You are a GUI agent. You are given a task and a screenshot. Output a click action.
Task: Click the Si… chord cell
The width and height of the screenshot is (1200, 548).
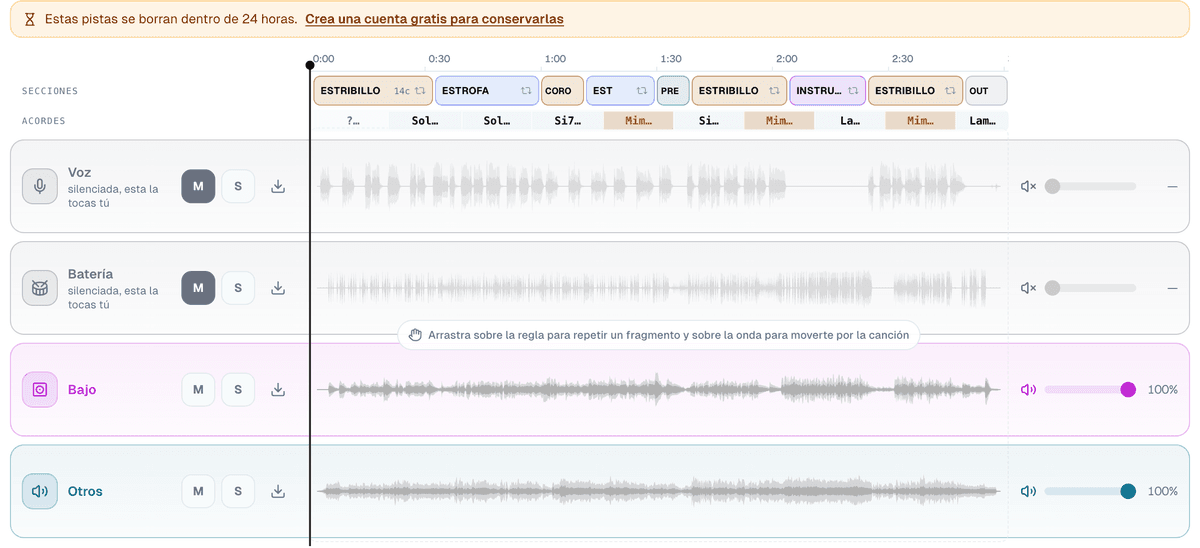click(x=709, y=121)
